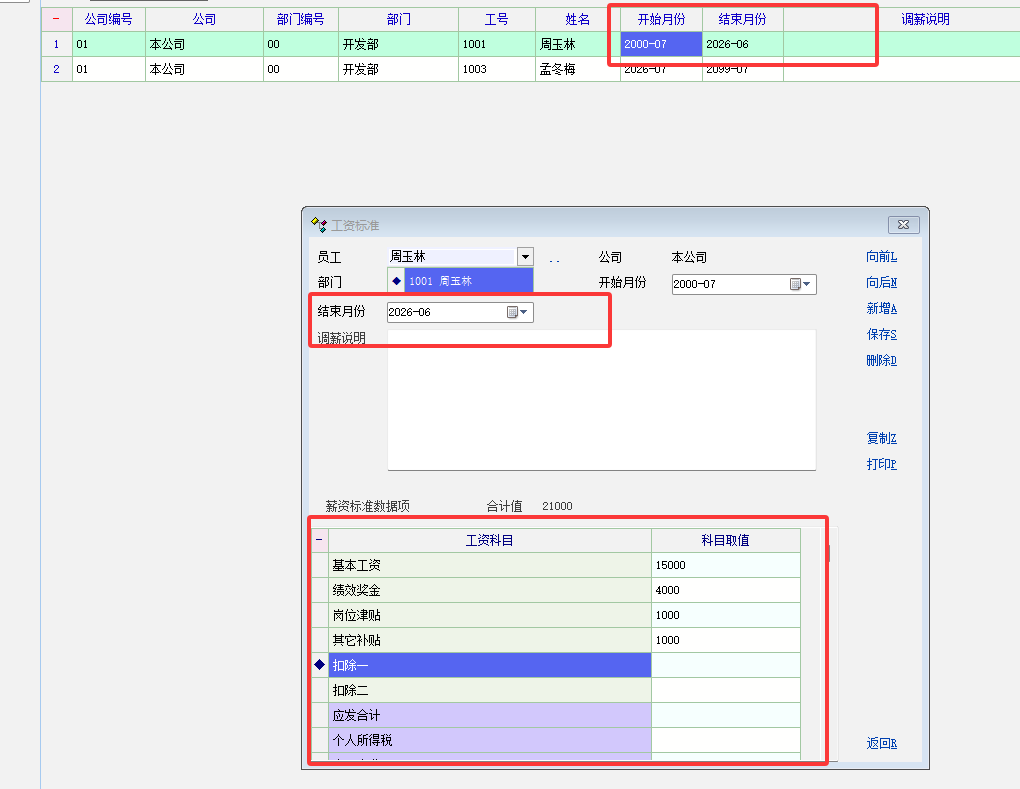The height and width of the screenshot is (789, 1020).
Task: Close the 工资标准 dialog
Action: click(904, 224)
